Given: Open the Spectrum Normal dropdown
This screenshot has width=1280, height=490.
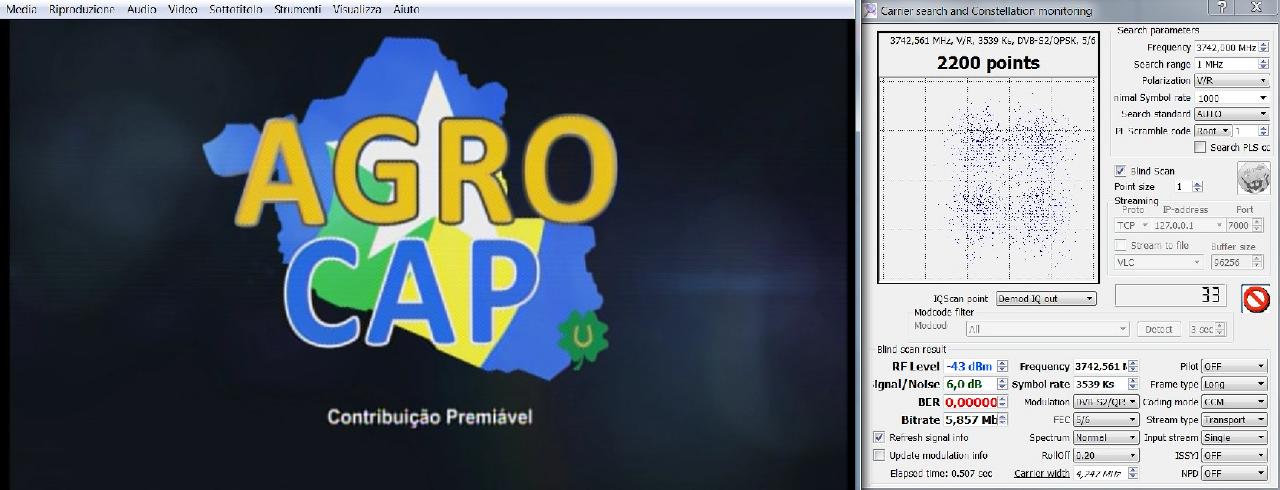Looking at the screenshot, I should (x=1105, y=437).
